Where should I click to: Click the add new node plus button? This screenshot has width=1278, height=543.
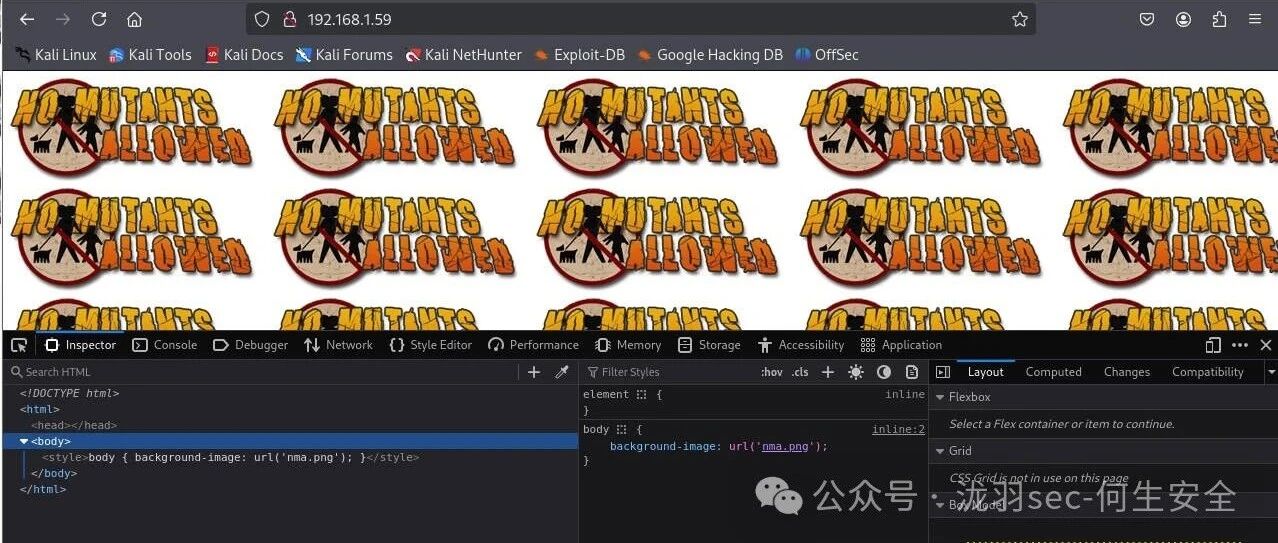(534, 372)
